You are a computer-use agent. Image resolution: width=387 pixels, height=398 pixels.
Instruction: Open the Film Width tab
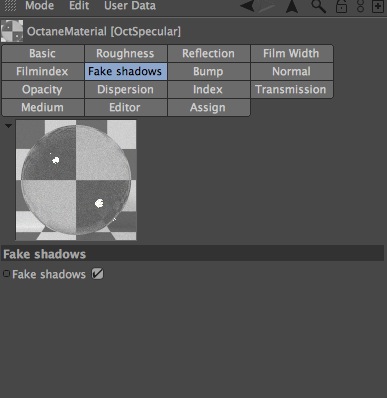click(x=291, y=53)
